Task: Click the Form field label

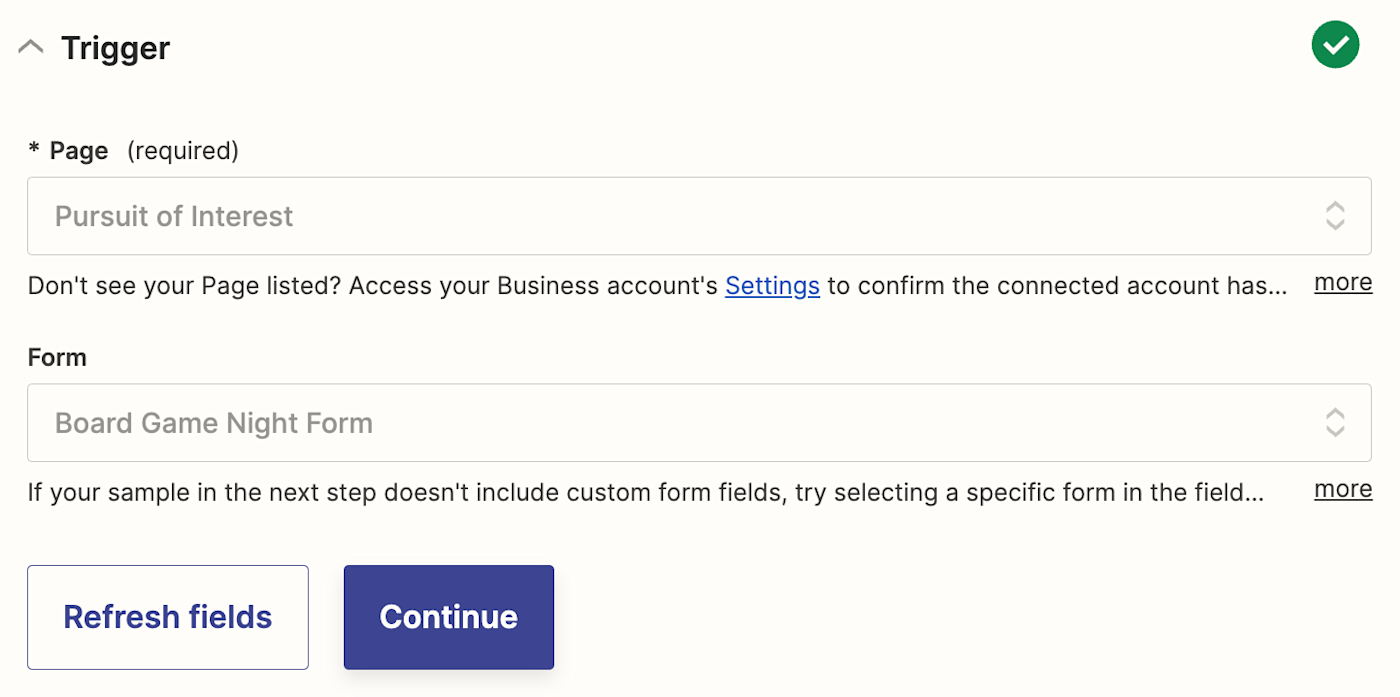Action: click(57, 357)
